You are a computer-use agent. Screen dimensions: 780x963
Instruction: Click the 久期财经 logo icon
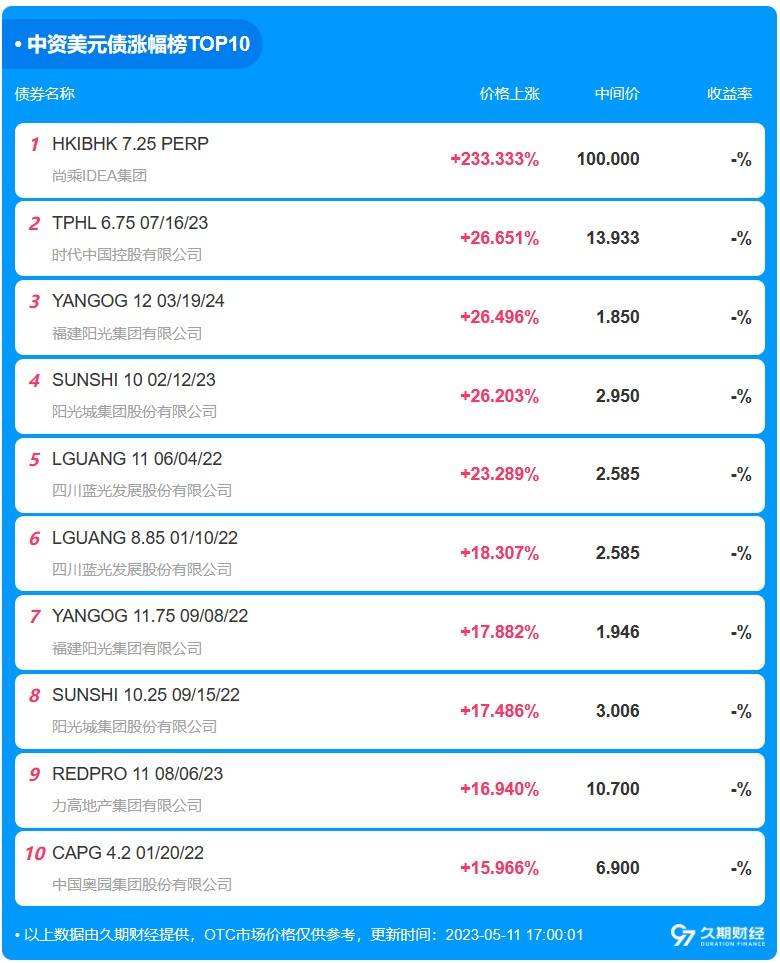pyautogui.click(x=682, y=935)
